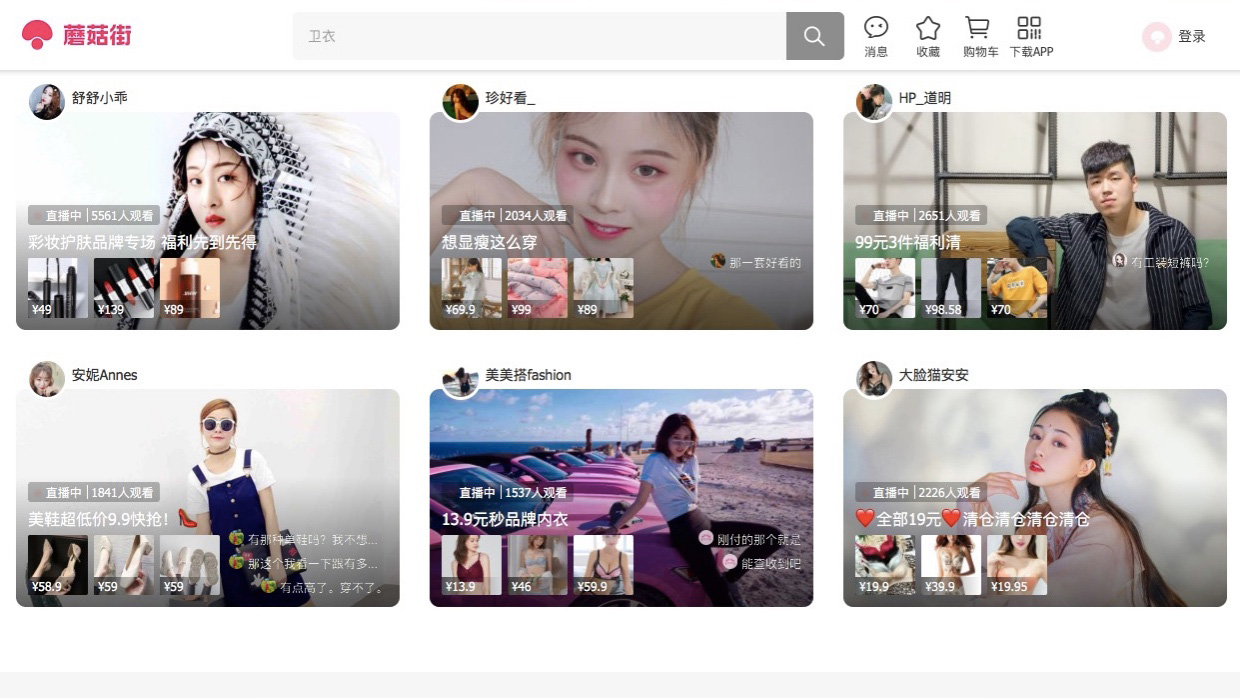Click HP_道明's profile avatar
The width and height of the screenshot is (1240, 698).
pyautogui.click(x=873, y=101)
